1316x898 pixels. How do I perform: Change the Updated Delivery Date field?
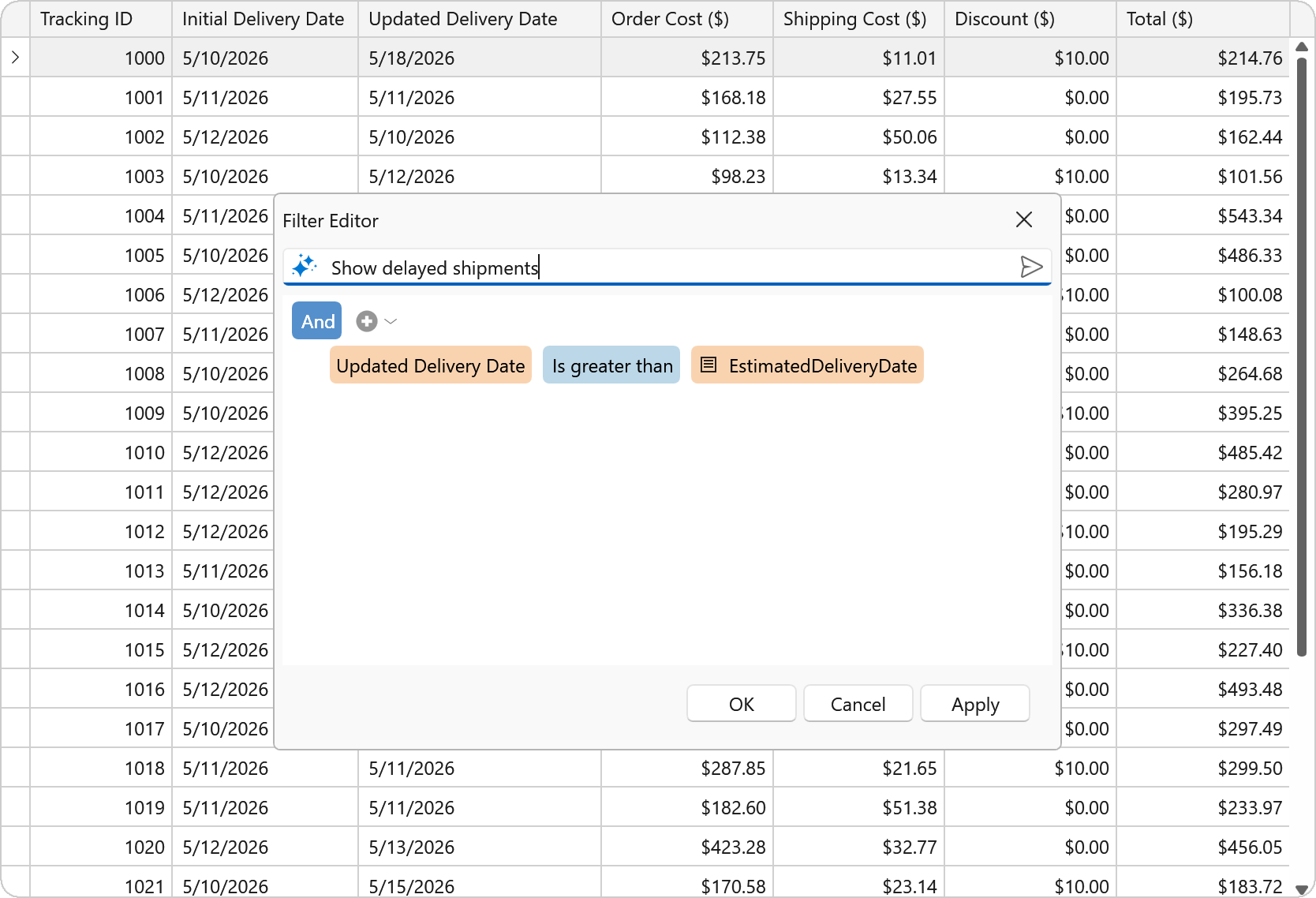tap(431, 365)
